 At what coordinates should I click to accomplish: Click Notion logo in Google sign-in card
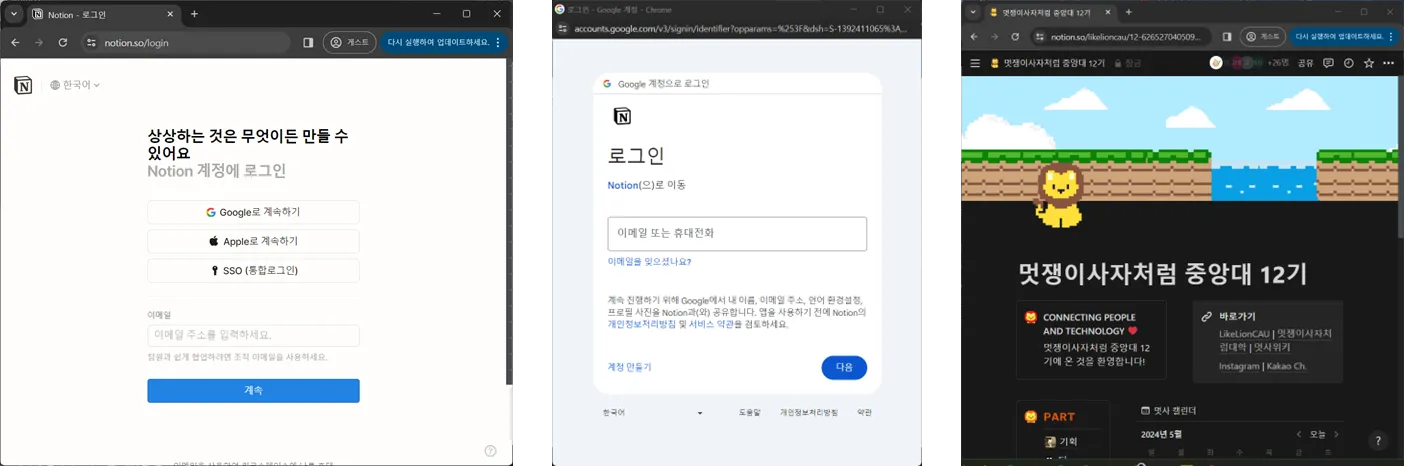point(622,116)
